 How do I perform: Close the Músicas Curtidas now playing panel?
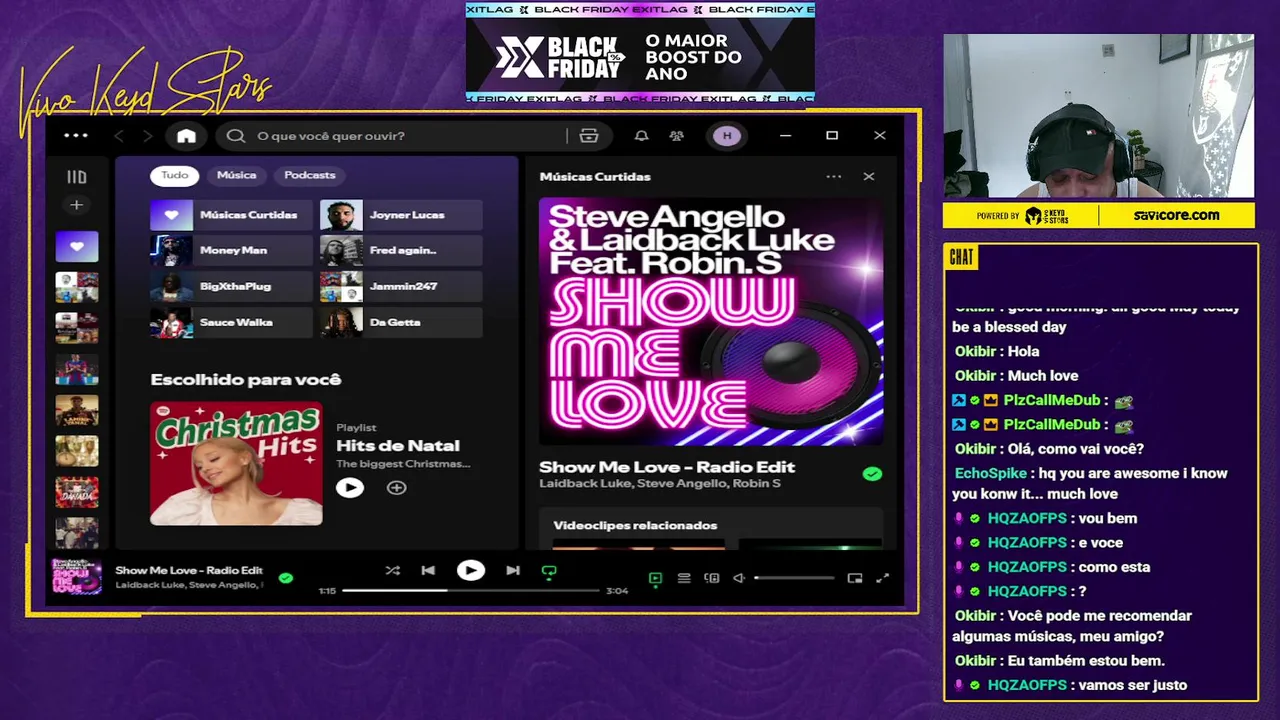click(868, 176)
